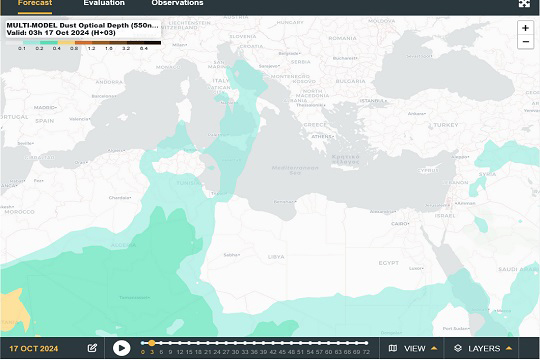Click the light teal legend swatch near 0.1
Image resolution: width=540 pixels, height=360 pixels.
31,43
